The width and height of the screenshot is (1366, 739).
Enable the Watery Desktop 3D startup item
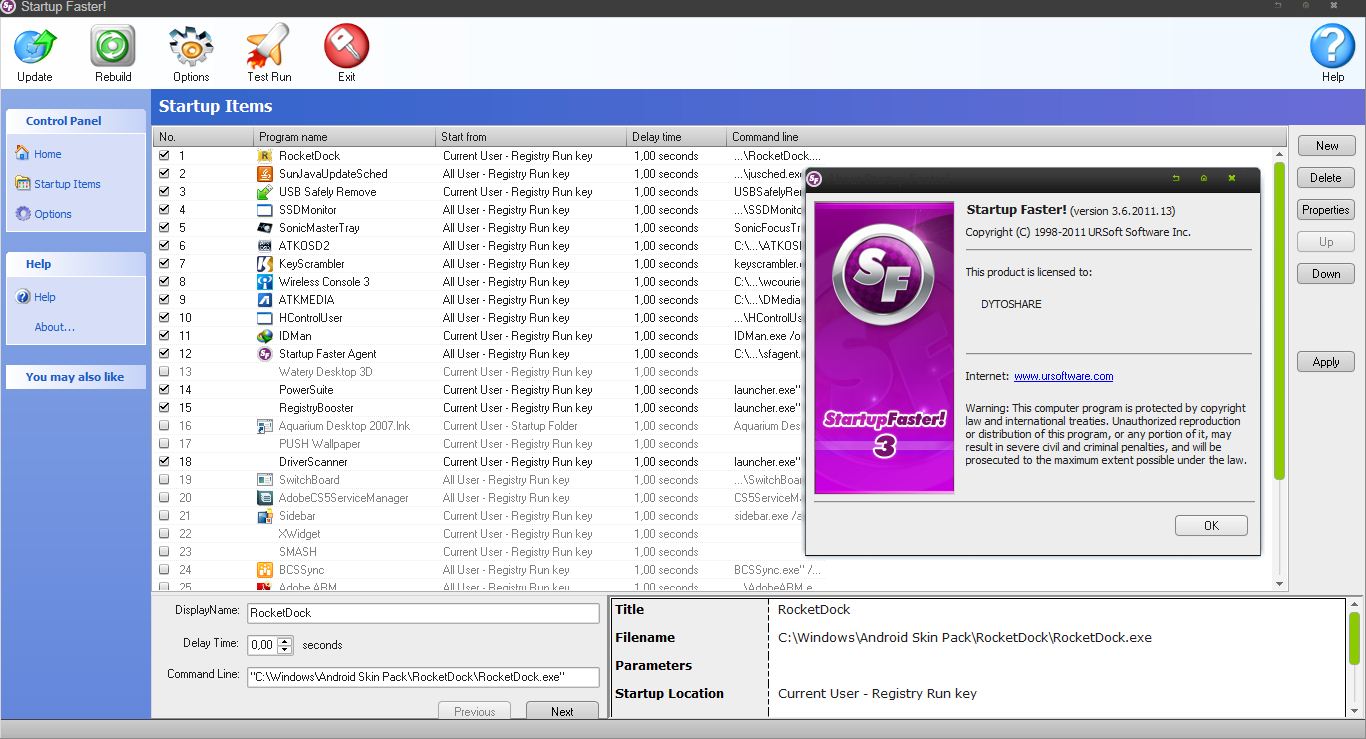164,372
